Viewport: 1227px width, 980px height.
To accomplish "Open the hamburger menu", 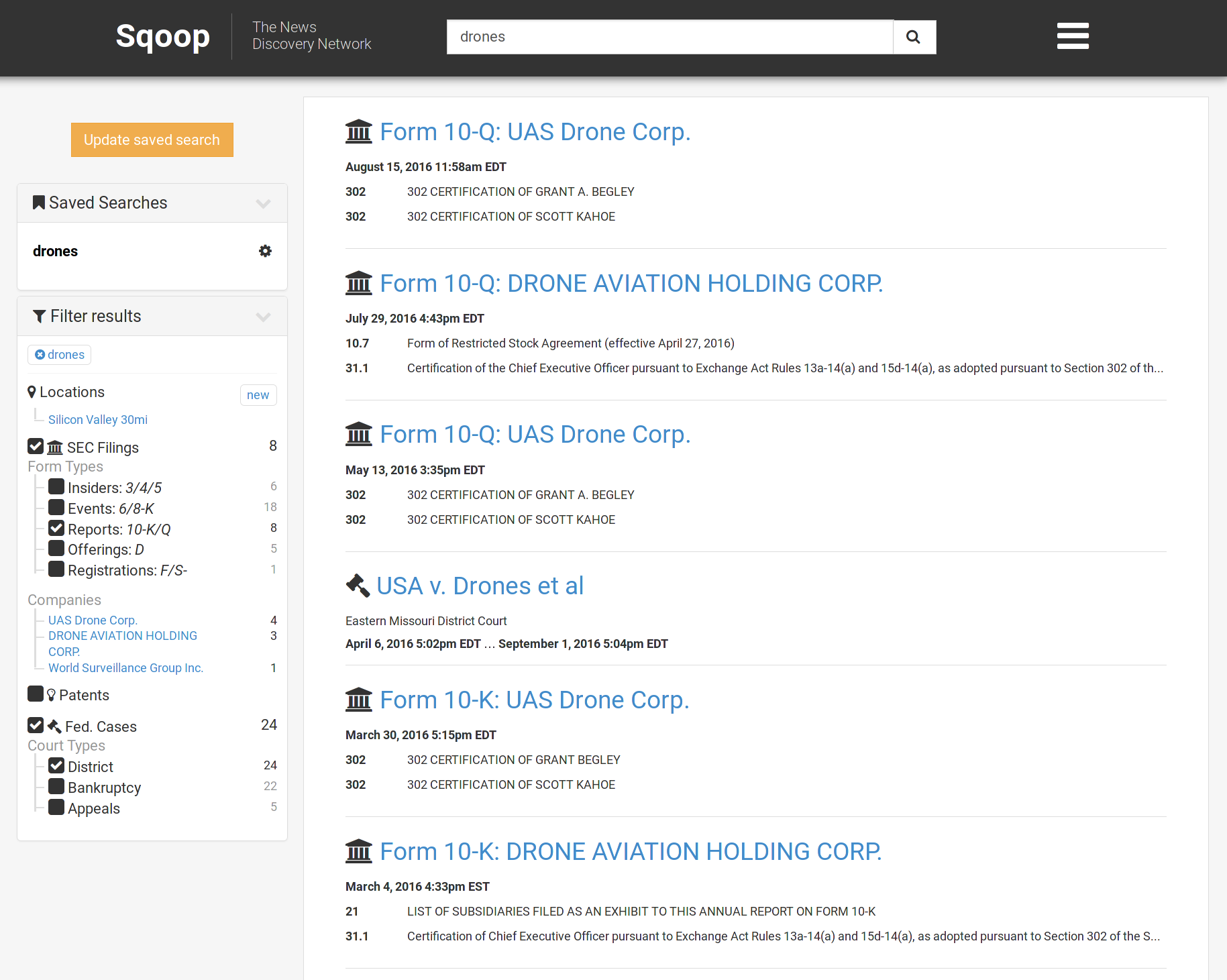I will coord(1072,36).
